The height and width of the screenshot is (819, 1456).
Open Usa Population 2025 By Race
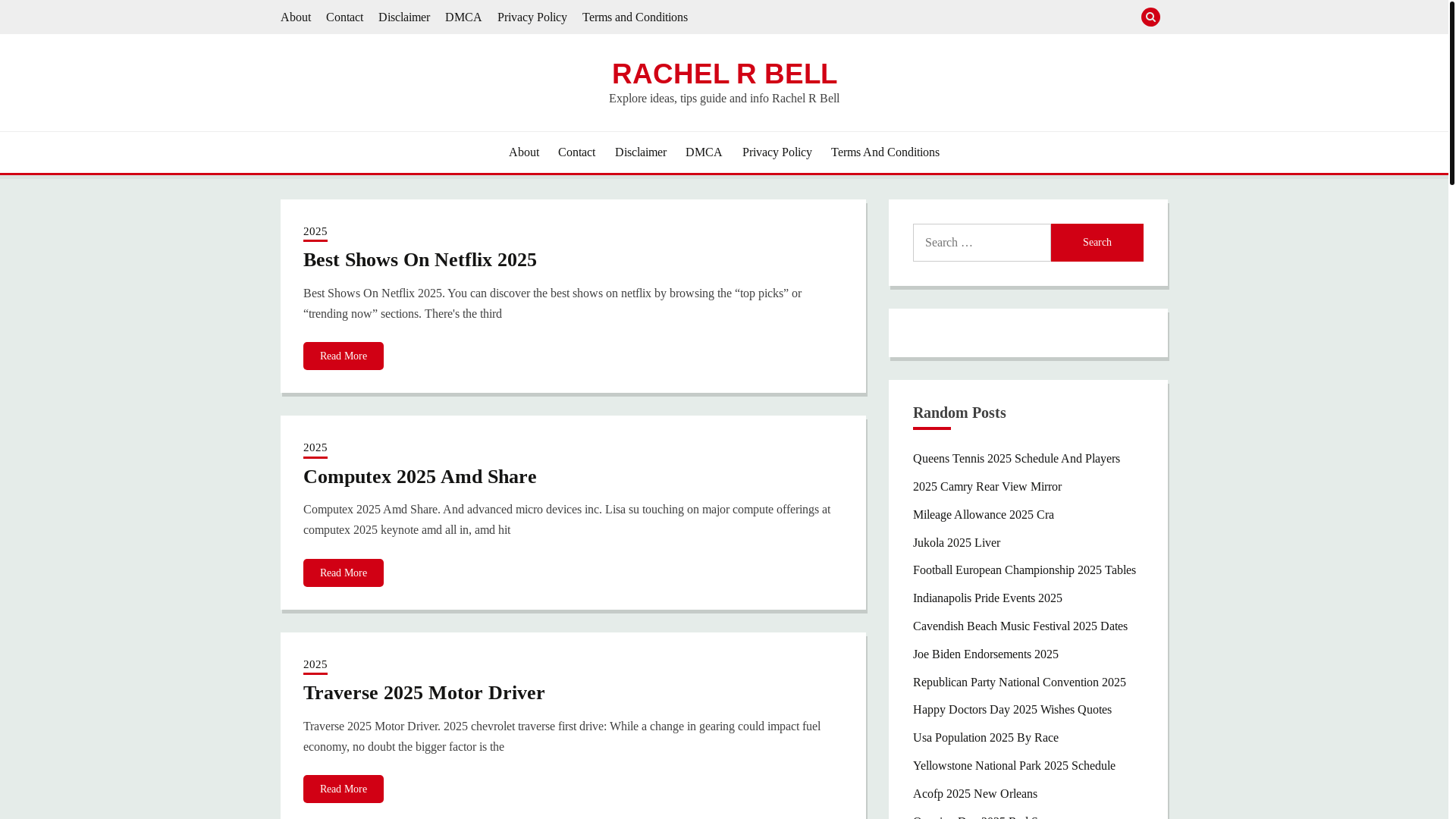tap(986, 738)
